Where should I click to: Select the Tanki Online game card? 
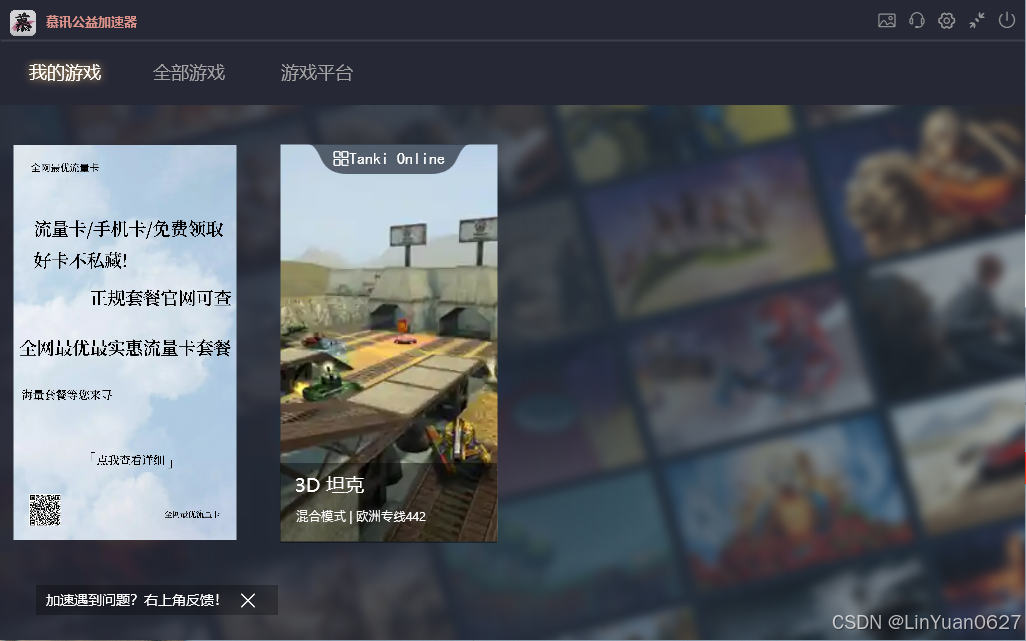click(389, 343)
